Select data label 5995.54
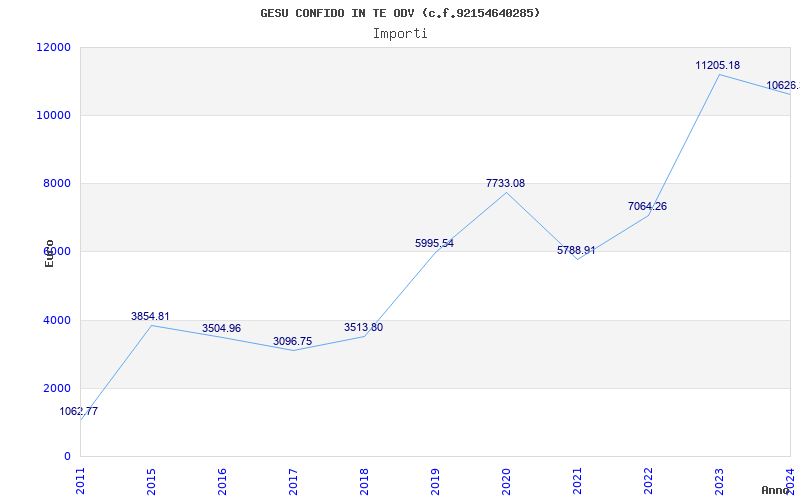Viewport: 800px width, 500px height. coord(434,243)
